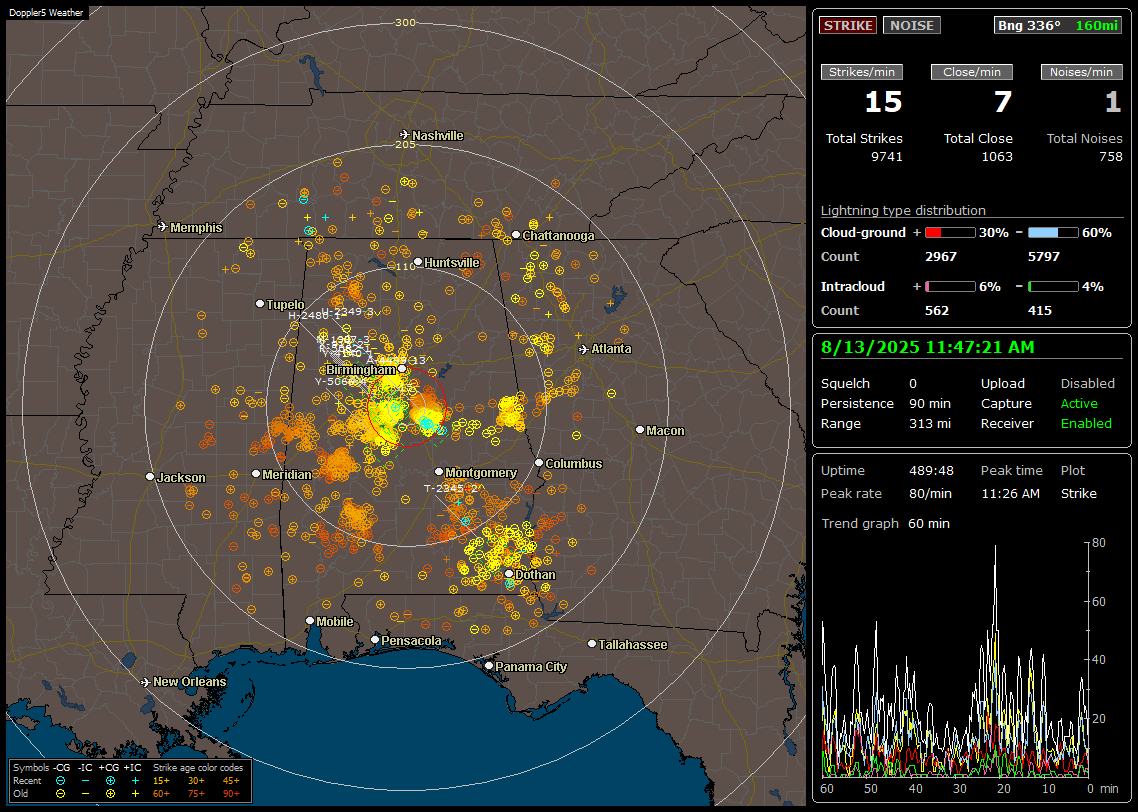Click the date and time 8/13/2025 11:47:21 AM

[928, 348]
